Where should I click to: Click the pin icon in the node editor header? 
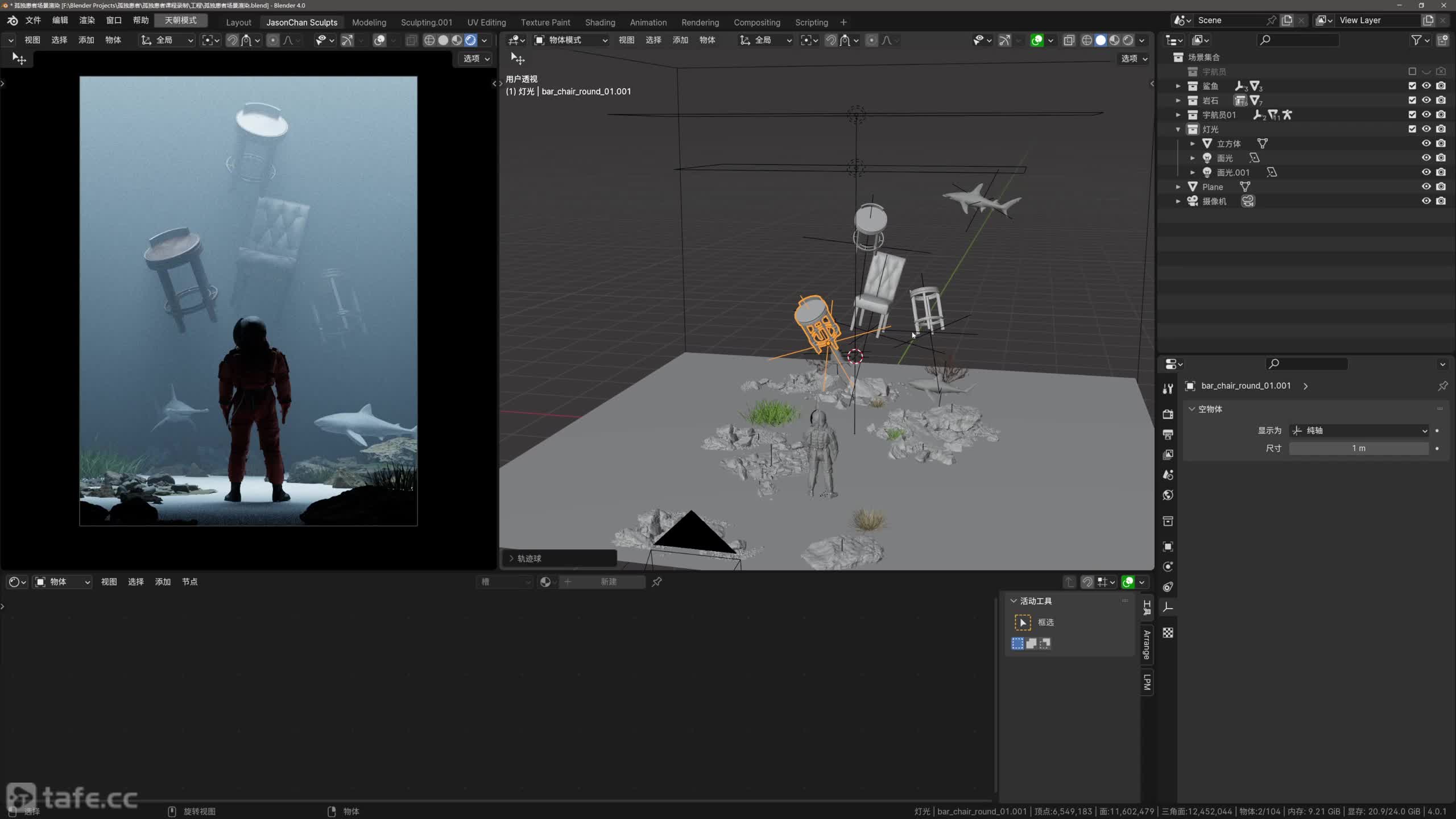(x=657, y=582)
